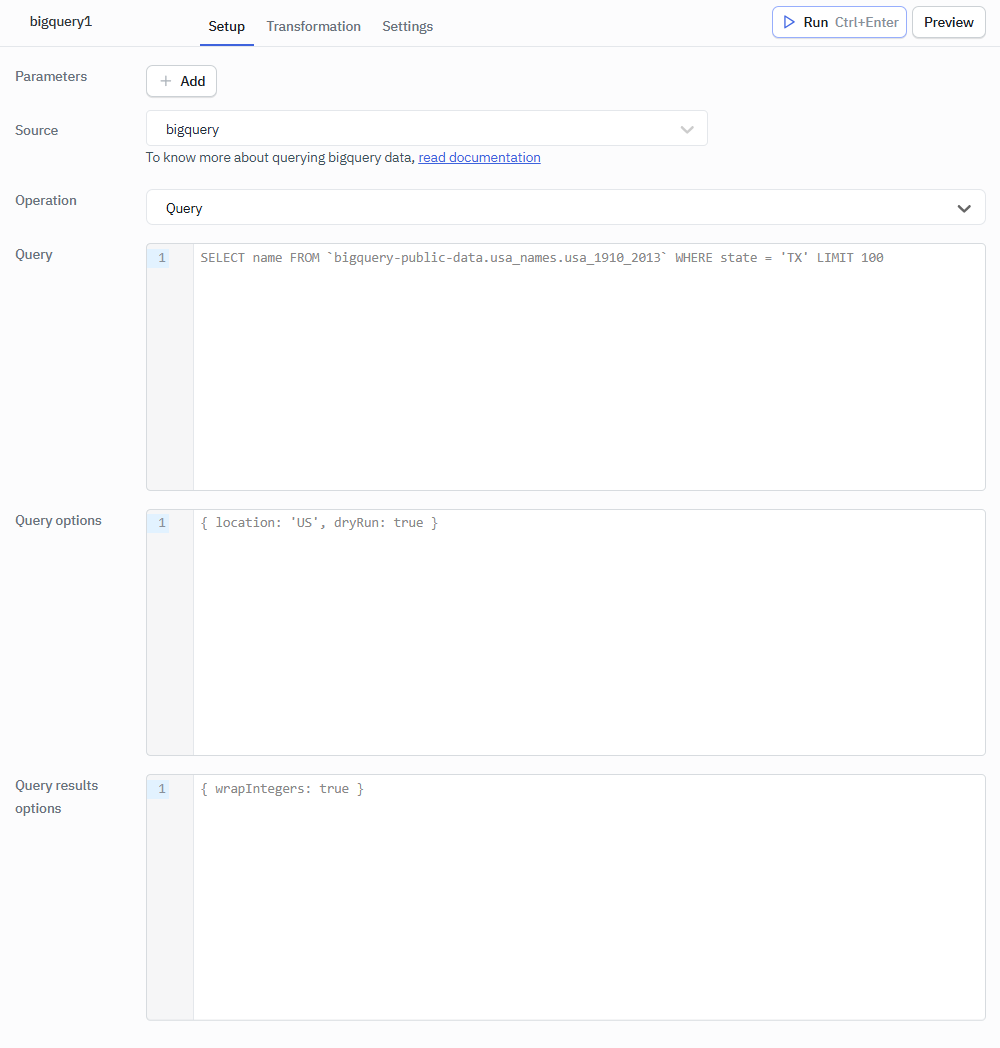Click line number 1 in Query editor

pos(161,257)
